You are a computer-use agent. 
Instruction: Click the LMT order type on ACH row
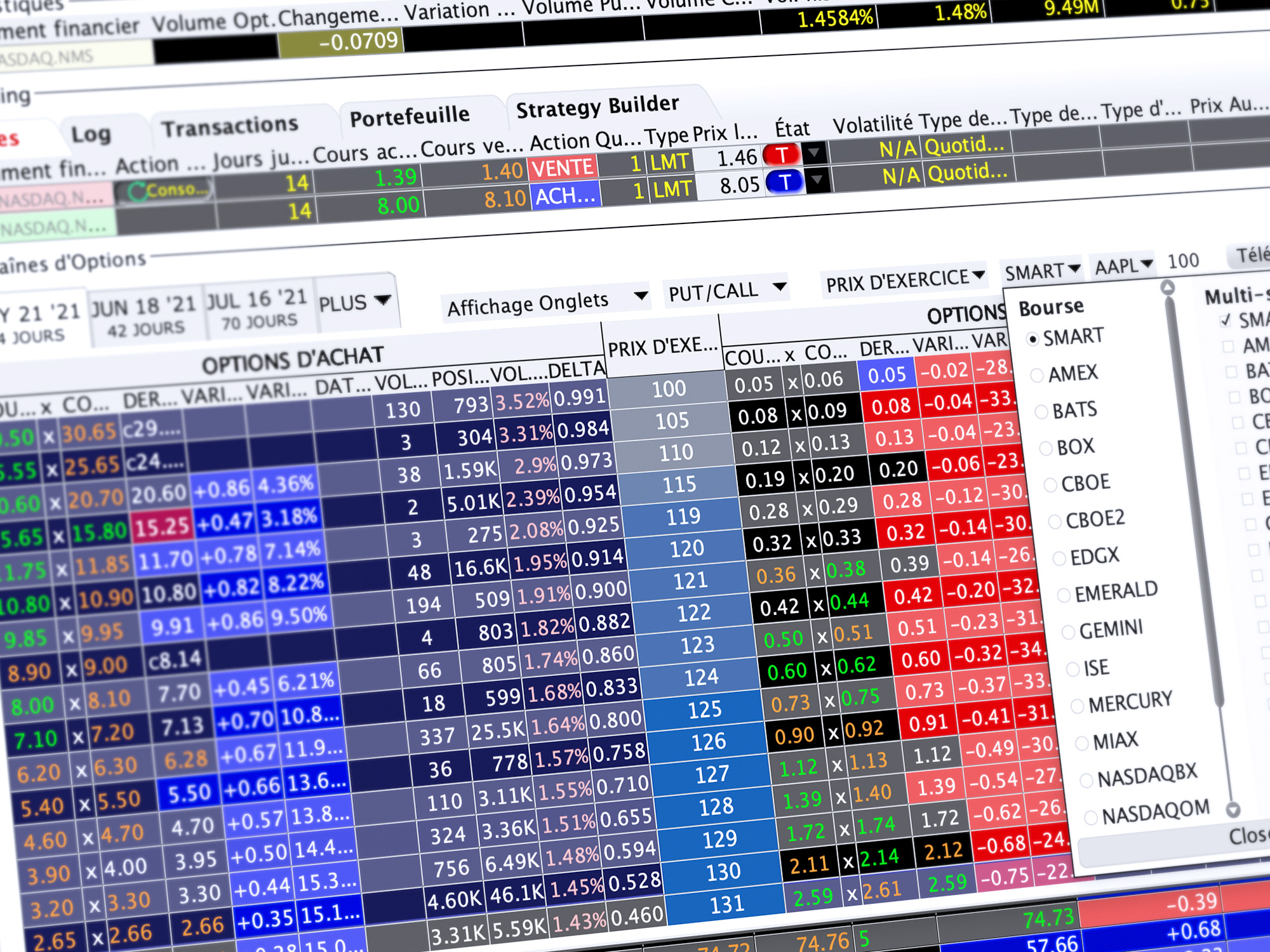pyautogui.click(x=672, y=189)
